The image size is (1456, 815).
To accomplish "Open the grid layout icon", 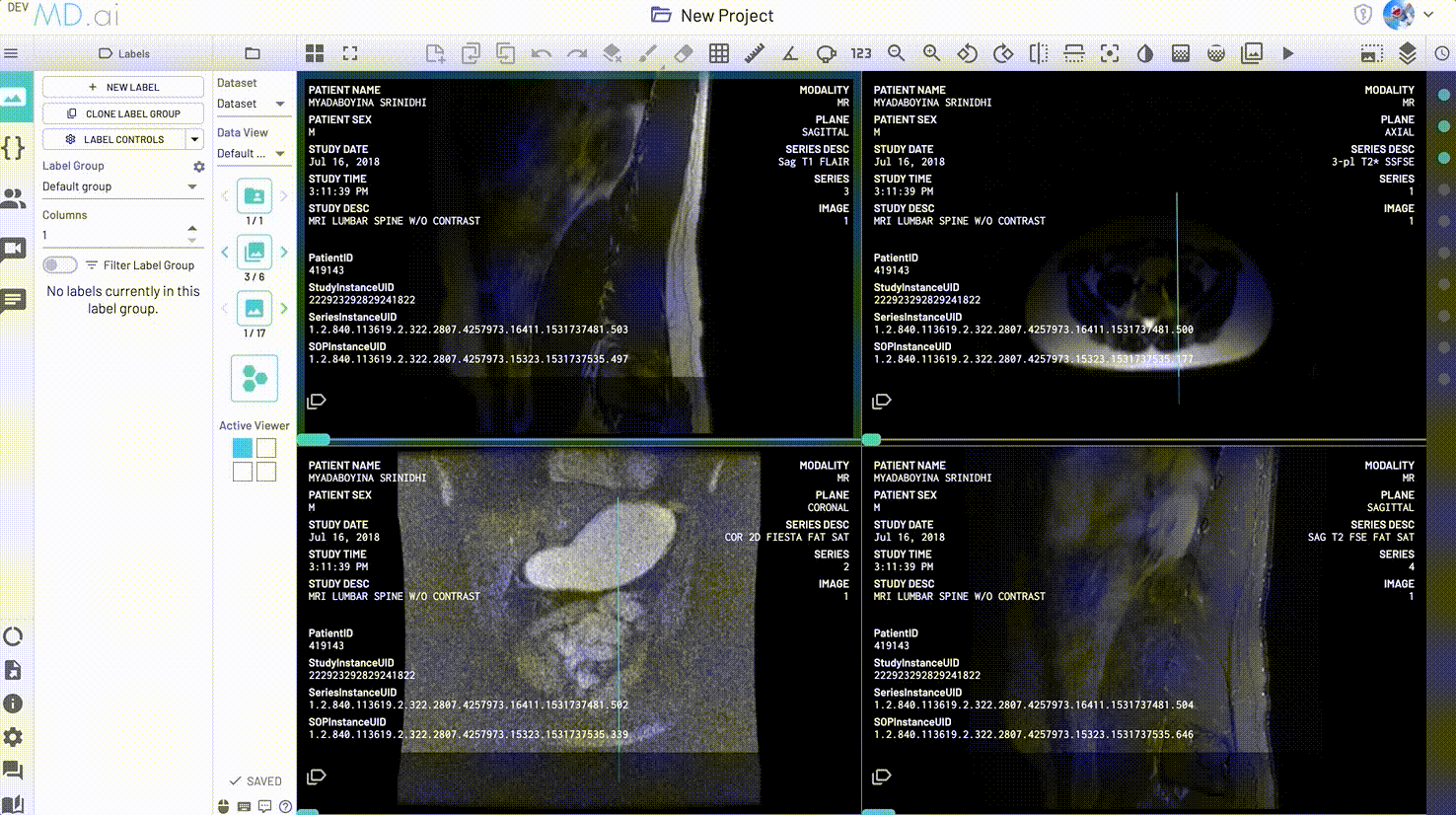I will pyautogui.click(x=315, y=53).
